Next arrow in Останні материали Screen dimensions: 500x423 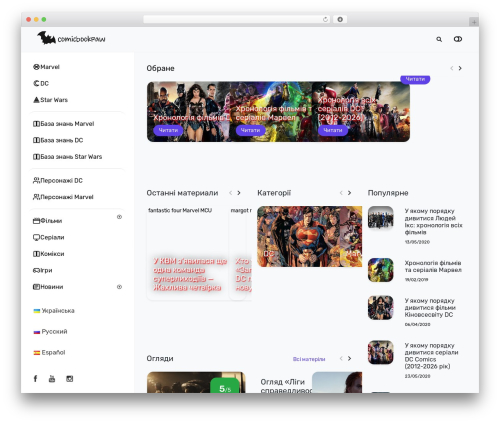239,193
